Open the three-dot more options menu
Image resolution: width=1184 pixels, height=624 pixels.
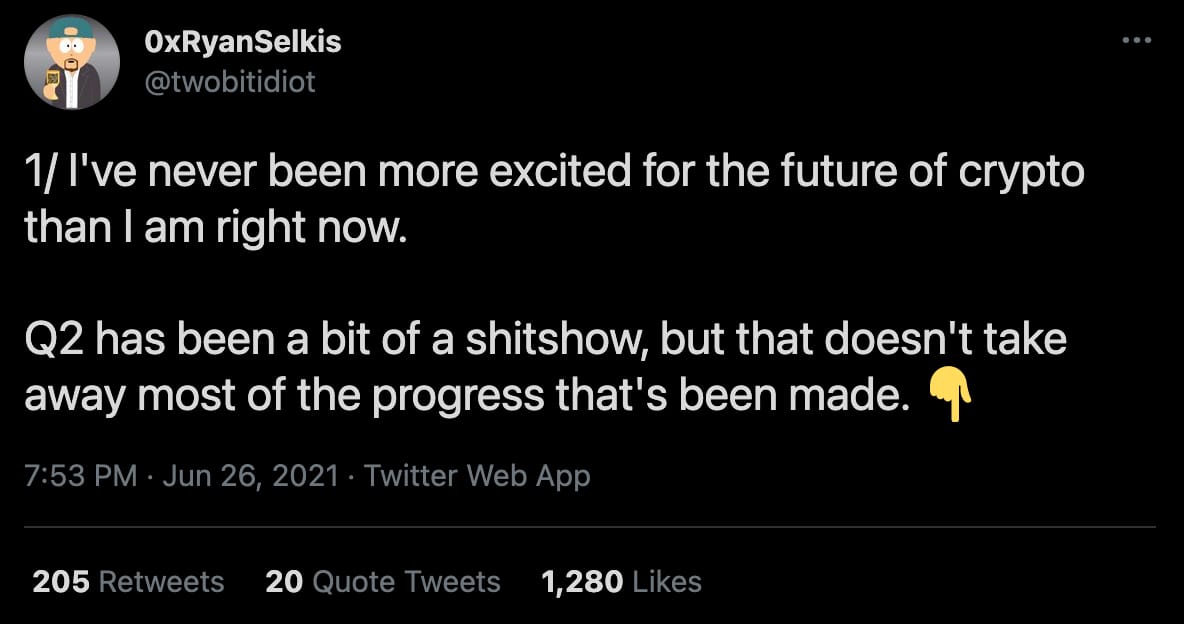[x=1136, y=40]
